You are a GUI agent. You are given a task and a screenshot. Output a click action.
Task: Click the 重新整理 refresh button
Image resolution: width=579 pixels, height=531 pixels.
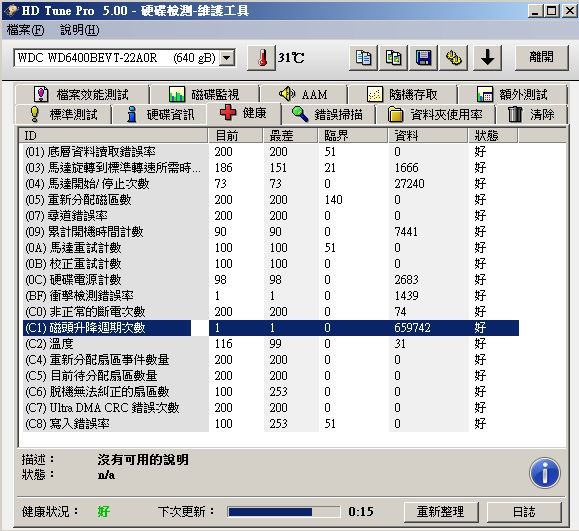point(441,512)
